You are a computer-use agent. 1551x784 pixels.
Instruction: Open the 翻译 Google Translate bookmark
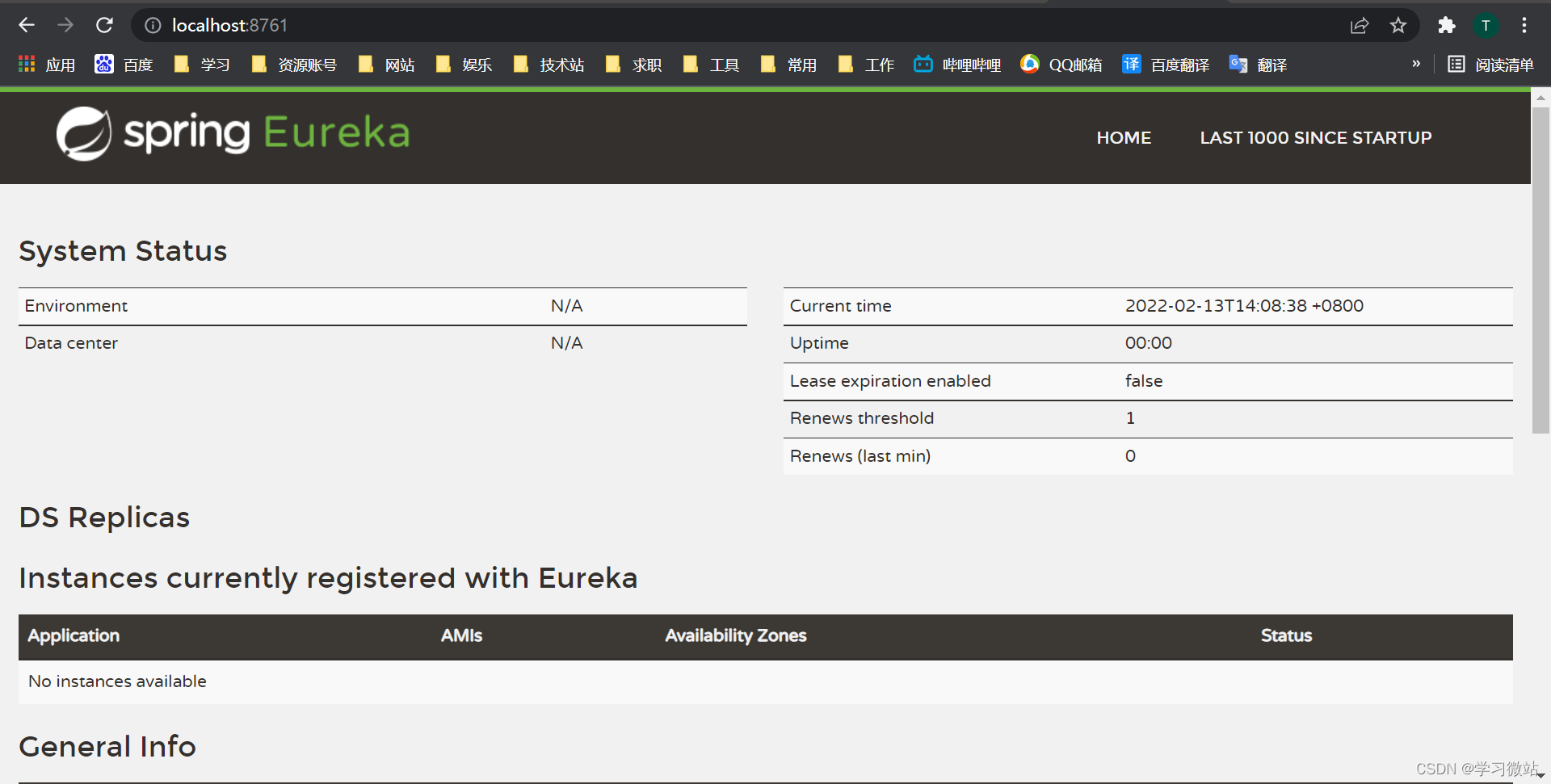pyautogui.click(x=1258, y=65)
